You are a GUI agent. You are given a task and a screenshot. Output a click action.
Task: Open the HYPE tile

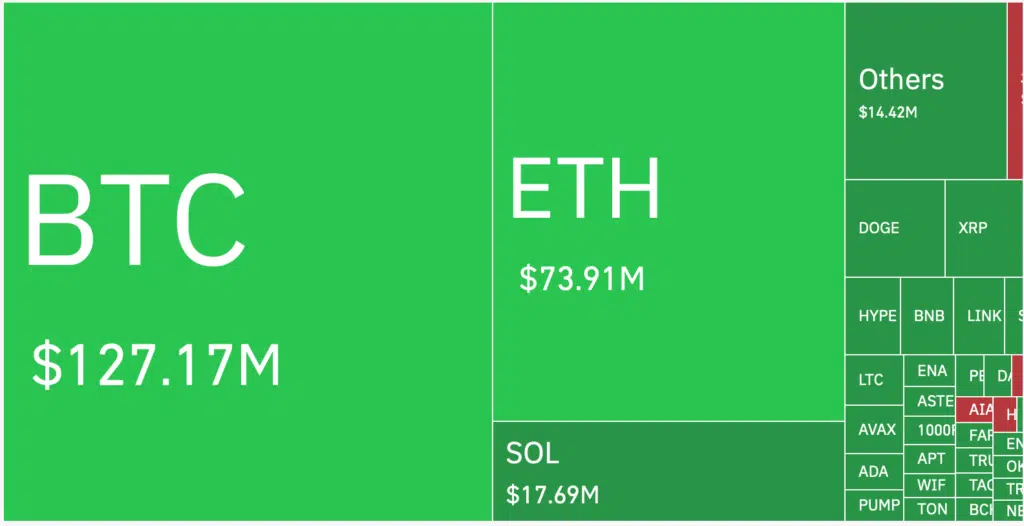873,316
